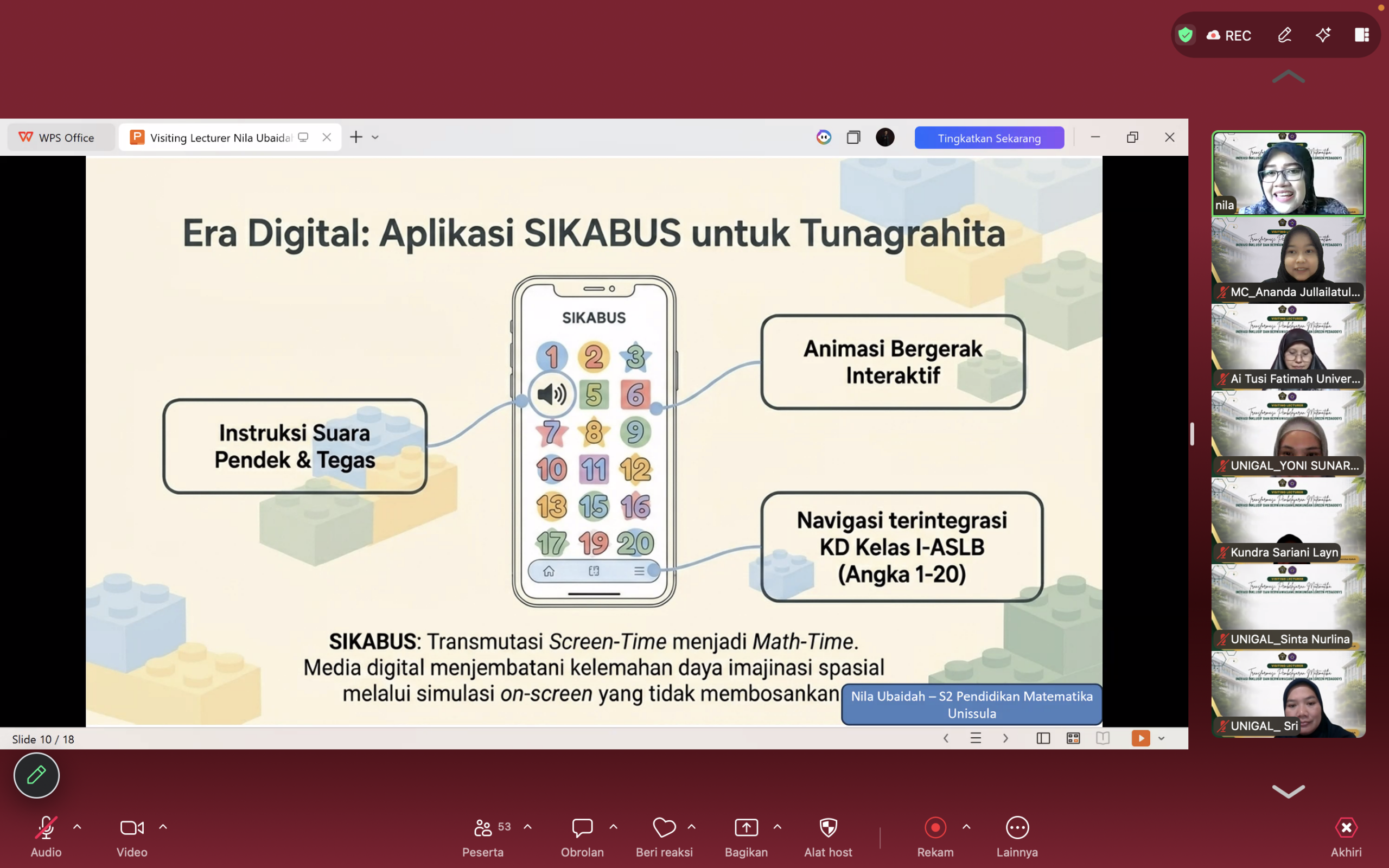This screenshot has width=1389, height=868.
Task: Select Kundra Sariani Layn thumbnail
Action: [1289, 520]
